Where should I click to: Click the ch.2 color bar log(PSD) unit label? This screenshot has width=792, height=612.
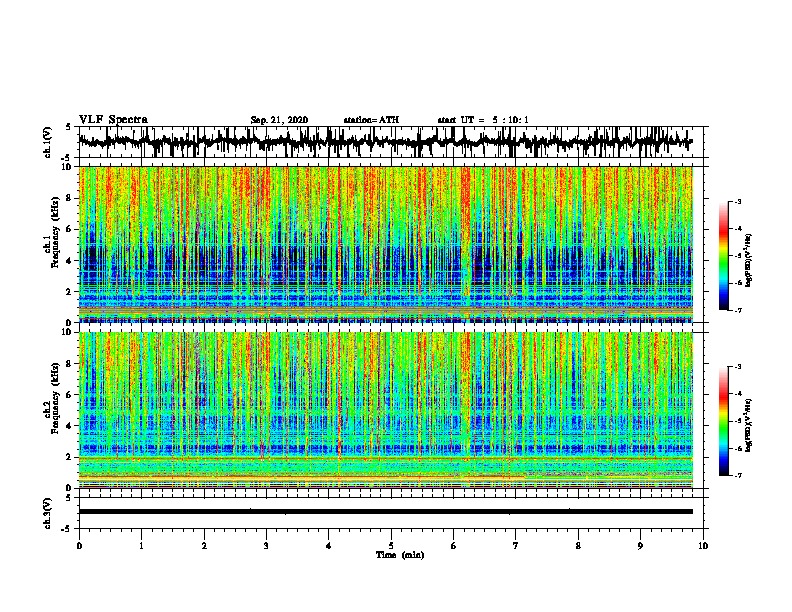pos(749,425)
